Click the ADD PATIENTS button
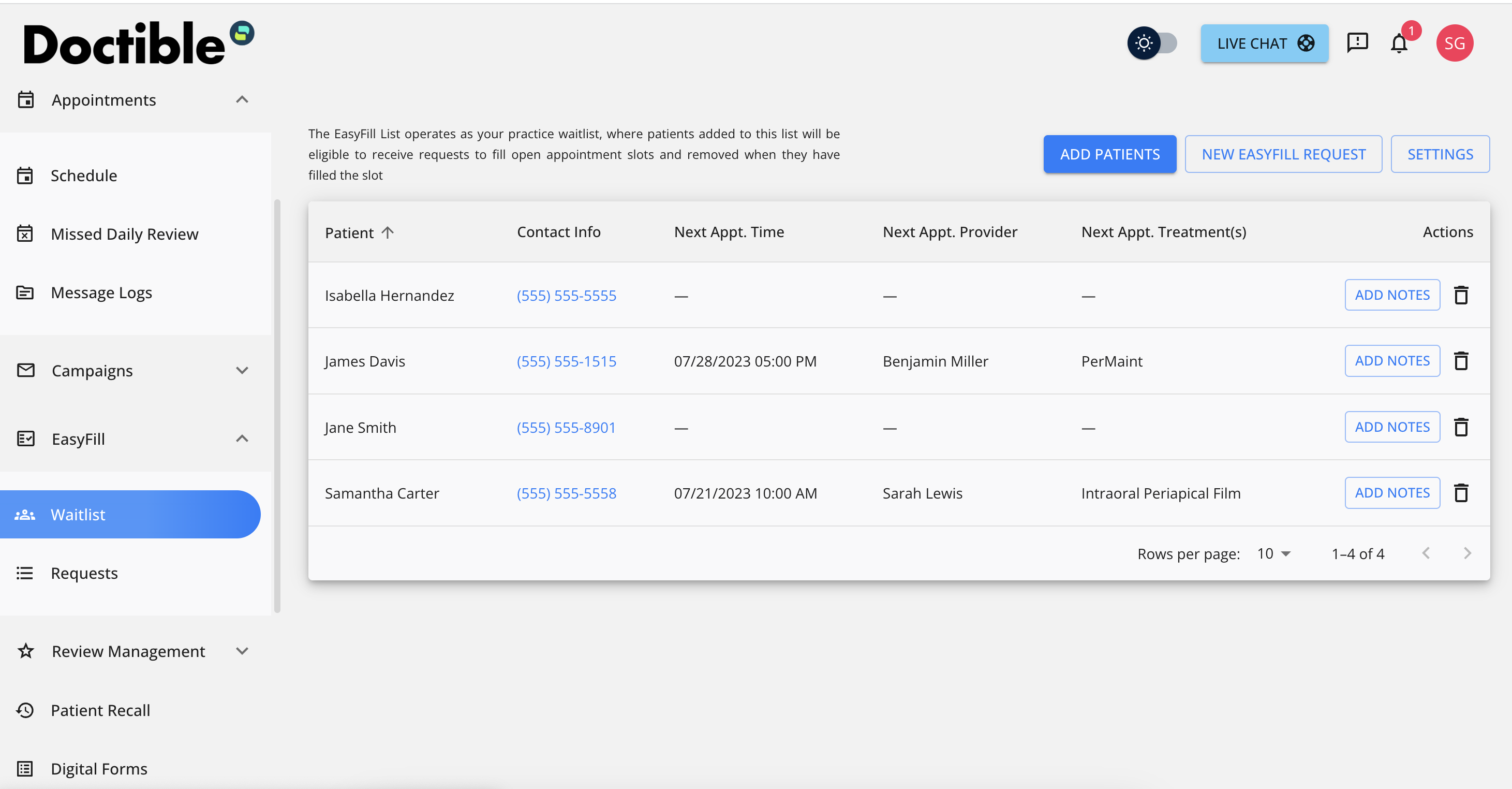1512x789 pixels. click(x=1109, y=154)
